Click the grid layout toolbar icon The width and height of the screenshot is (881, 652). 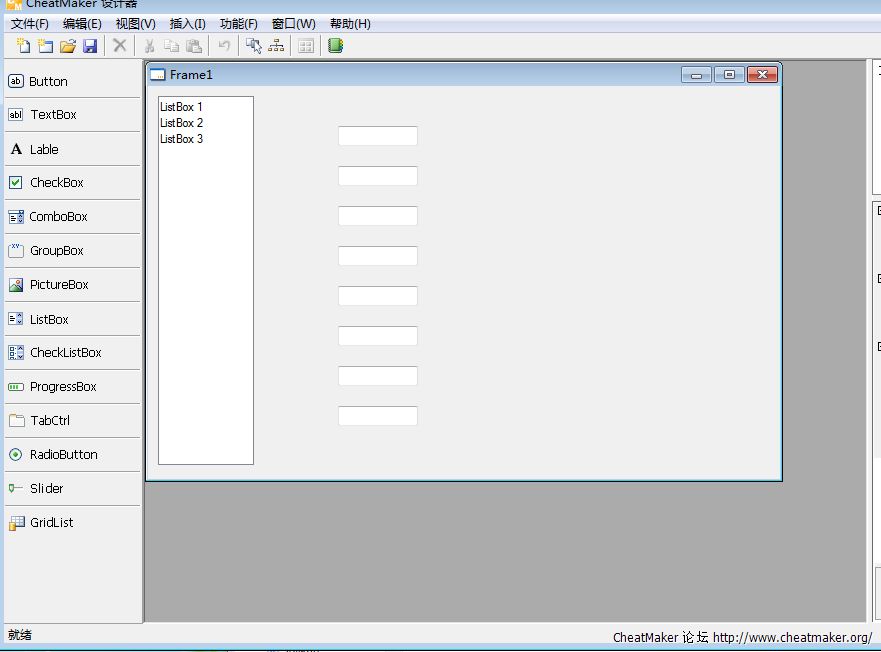pyautogui.click(x=306, y=46)
